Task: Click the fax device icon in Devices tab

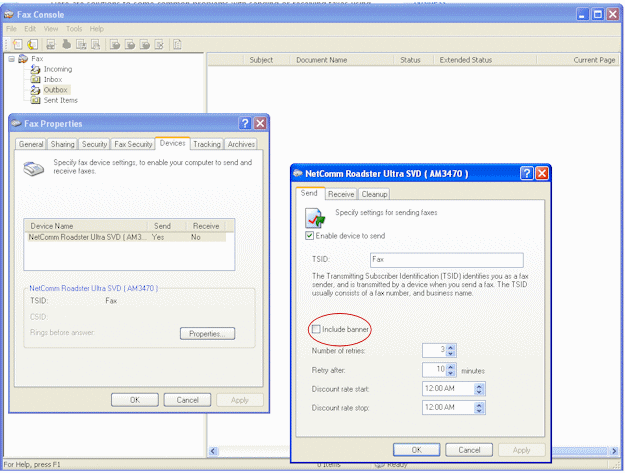Action: click(x=34, y=170)
